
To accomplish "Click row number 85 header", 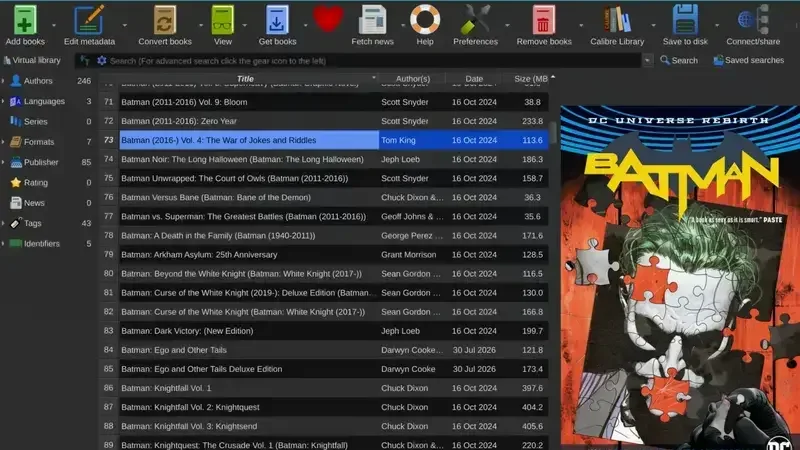I will pyautogui.click(x=108, y=369).
